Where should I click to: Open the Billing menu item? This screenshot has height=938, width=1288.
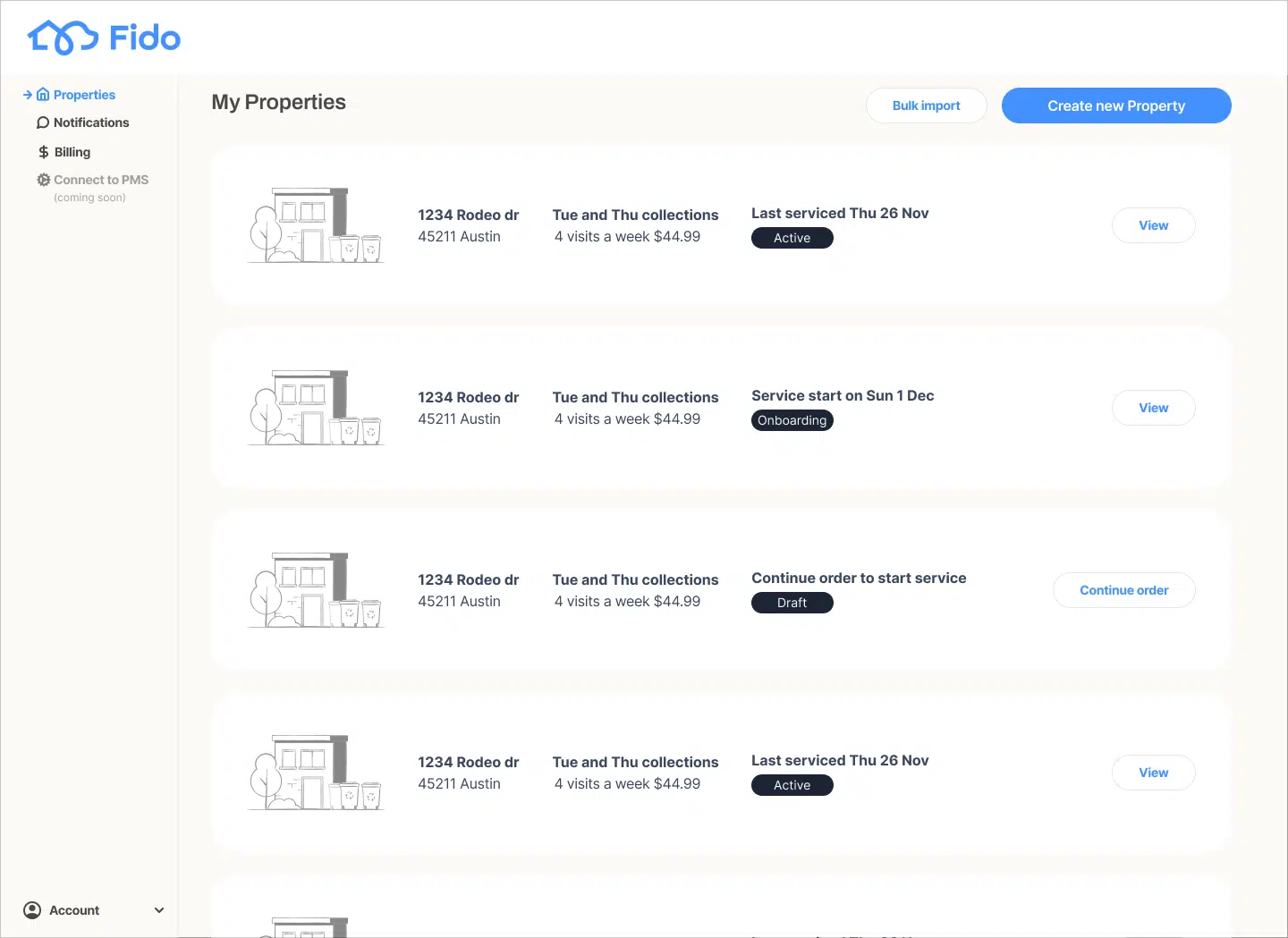[72, 152]
